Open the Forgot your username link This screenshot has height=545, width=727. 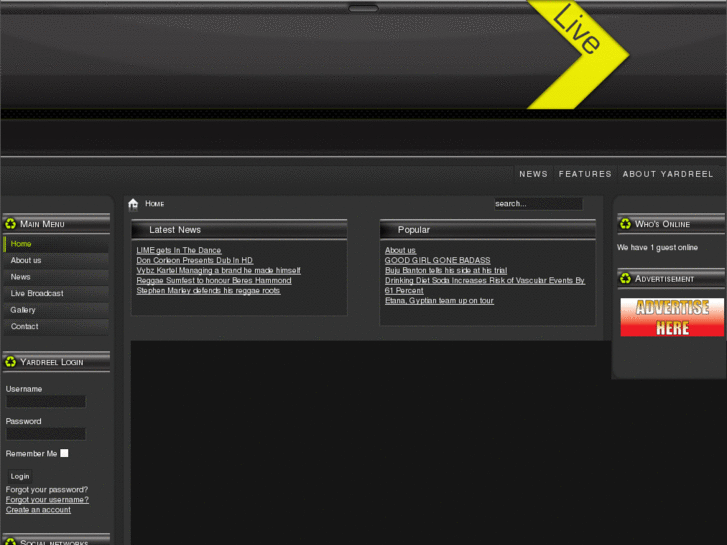tap(47, 500)
